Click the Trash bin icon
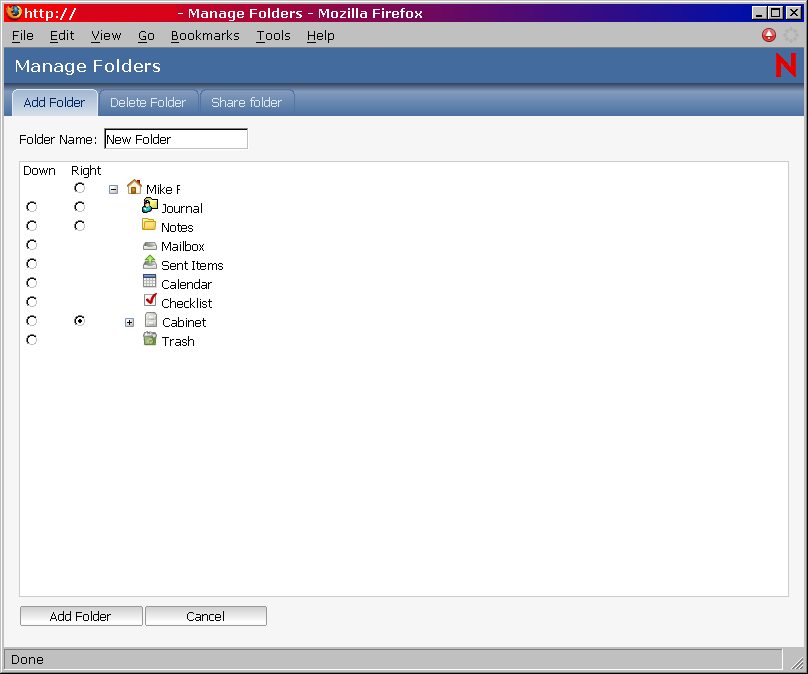 tap(149, 339)
